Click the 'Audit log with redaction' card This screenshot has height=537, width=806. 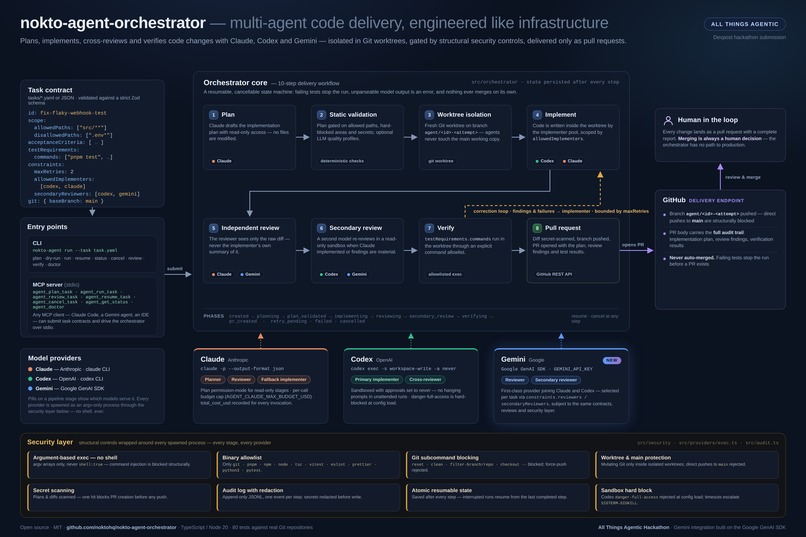coord(308,497)
